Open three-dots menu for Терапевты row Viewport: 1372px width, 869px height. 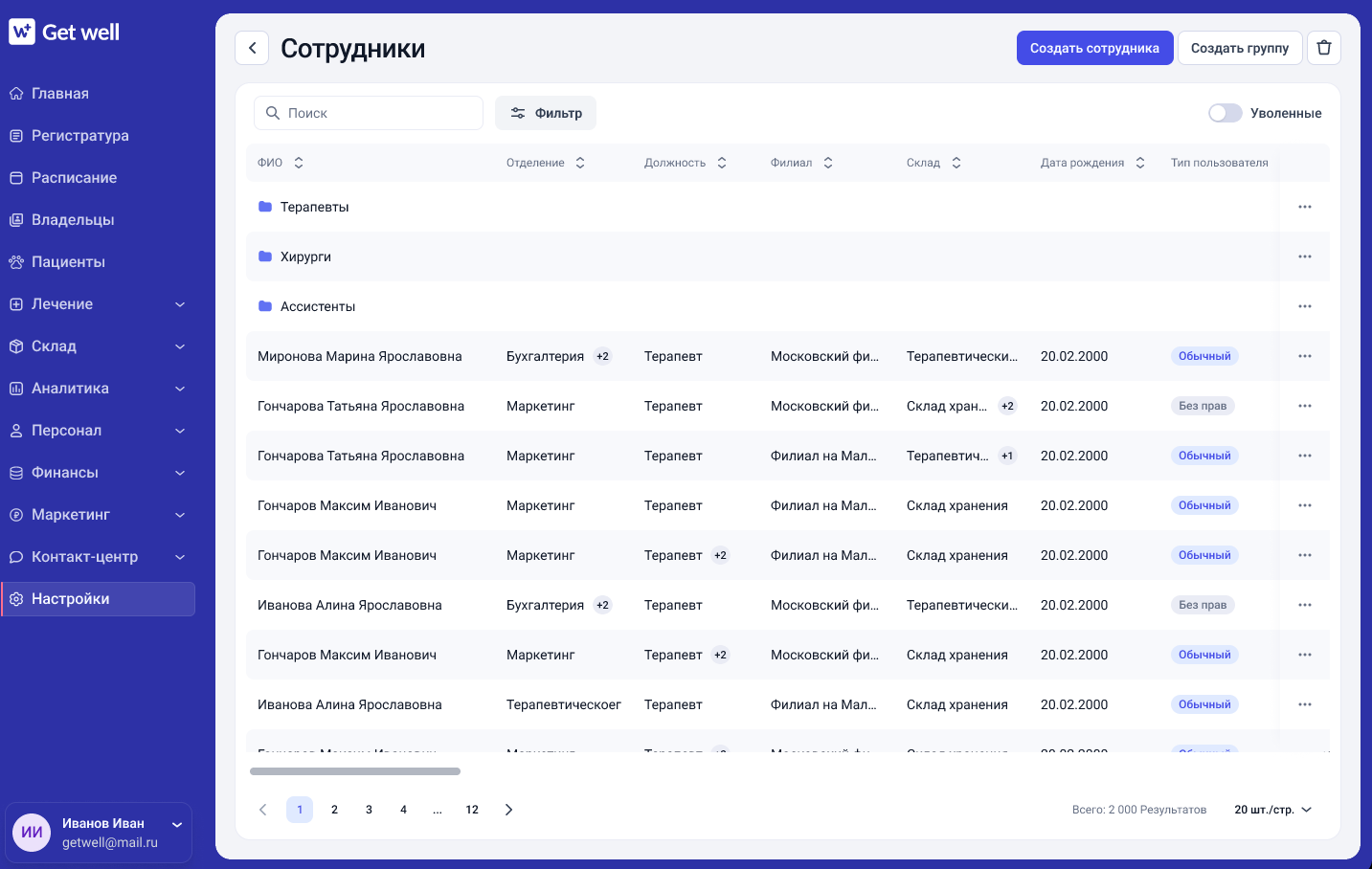1305,207
